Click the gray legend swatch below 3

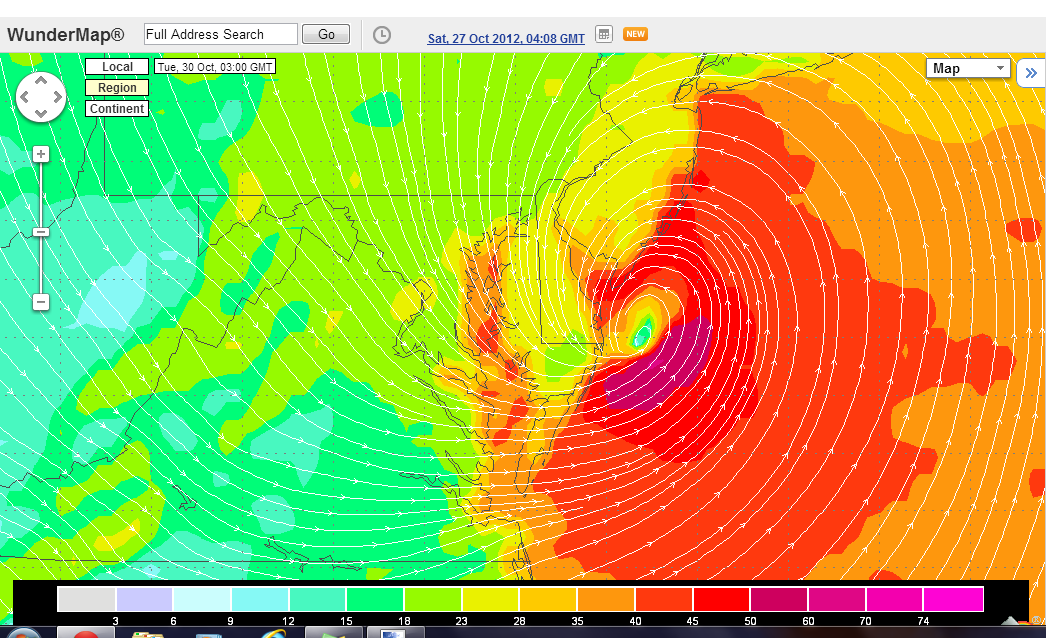pos(87,599)
